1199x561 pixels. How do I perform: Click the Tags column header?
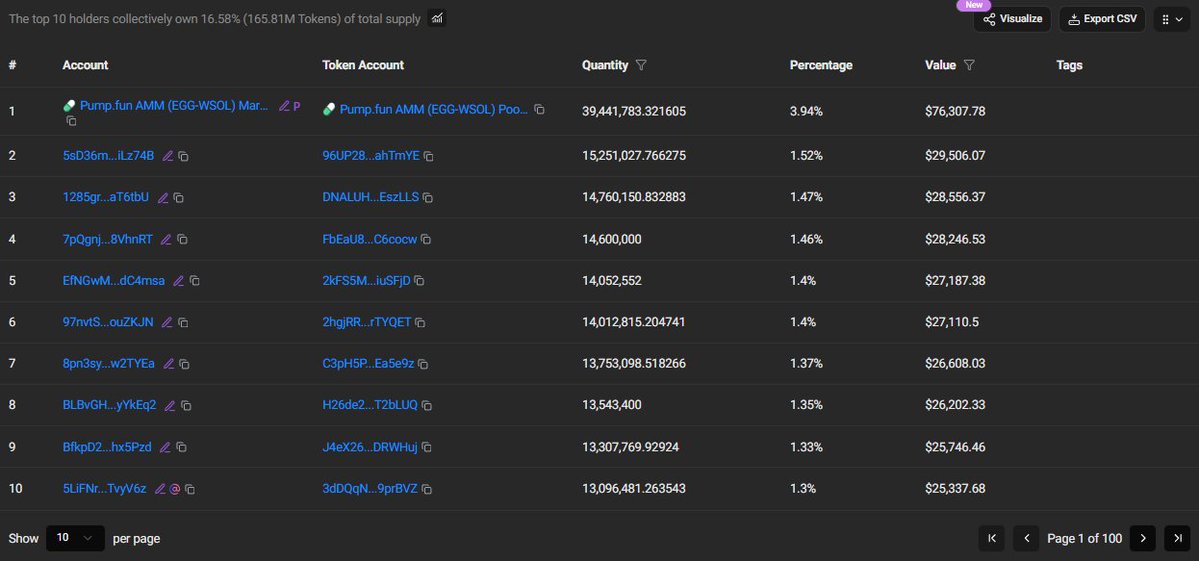pyautogui.click(x=1069, y=66)
